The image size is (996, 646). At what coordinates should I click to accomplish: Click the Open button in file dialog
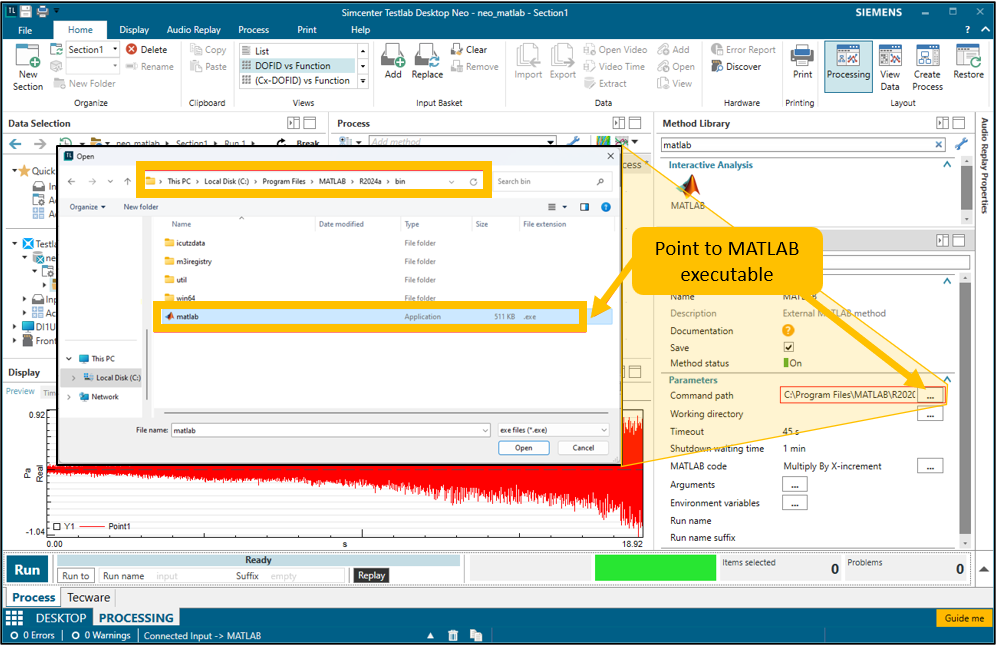coord(523,448)
